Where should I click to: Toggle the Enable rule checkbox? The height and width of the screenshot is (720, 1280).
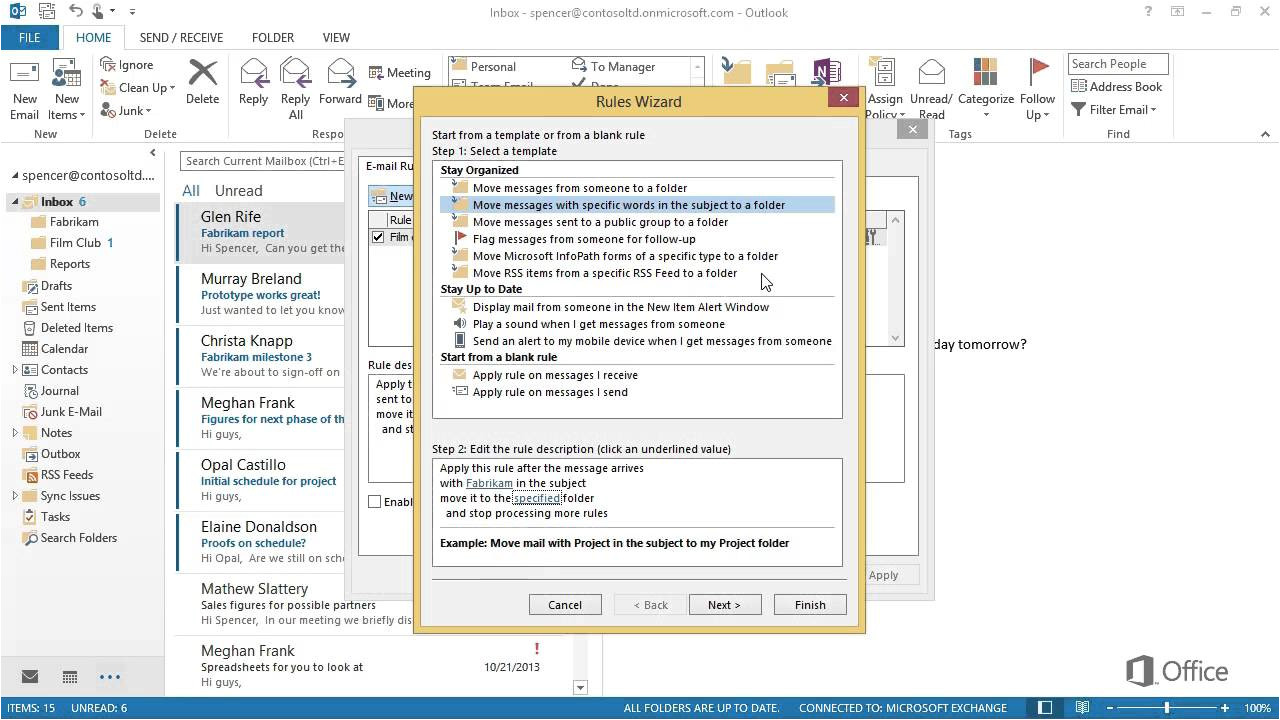[x=377, y=501]
